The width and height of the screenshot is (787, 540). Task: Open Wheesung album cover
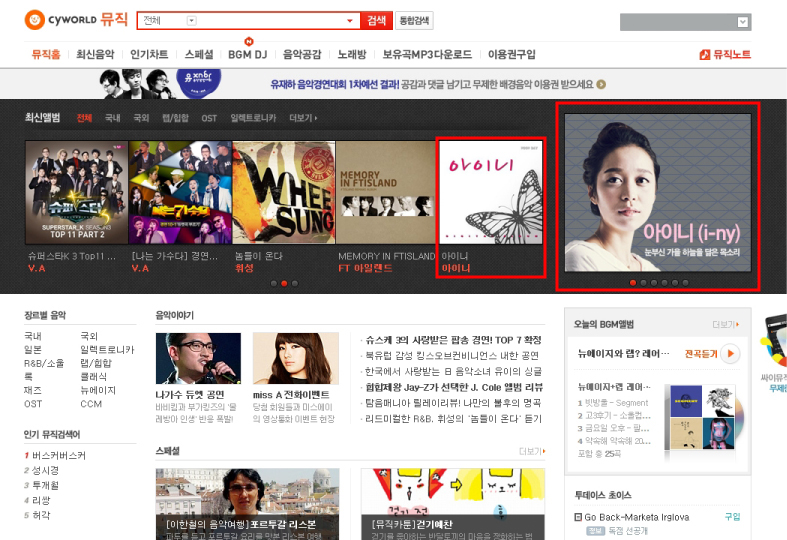click(284, 192)
